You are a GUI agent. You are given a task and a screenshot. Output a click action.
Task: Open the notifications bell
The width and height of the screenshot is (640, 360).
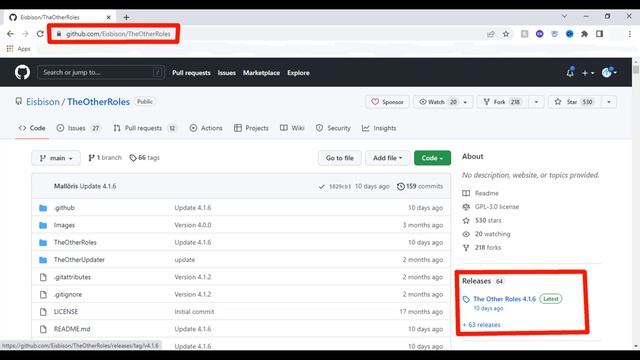tap(570, 73)
